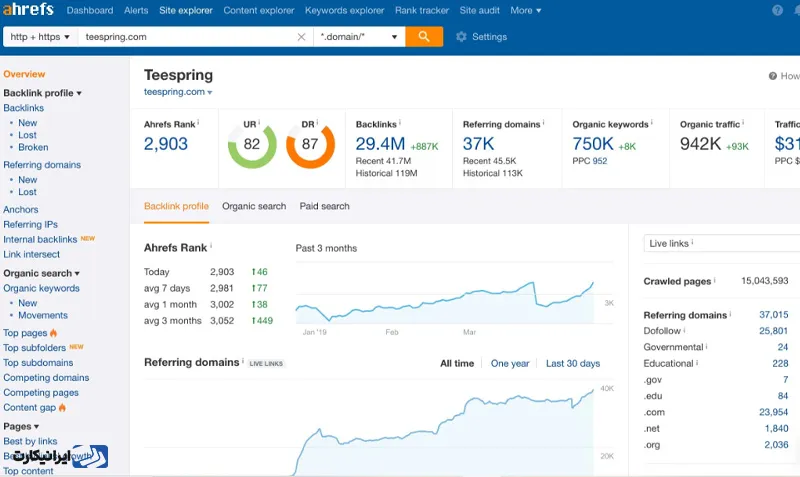The height and width of the screenshot is (477, 800).
Task: Open Settings via the gear icon
Action: point(461,37)
